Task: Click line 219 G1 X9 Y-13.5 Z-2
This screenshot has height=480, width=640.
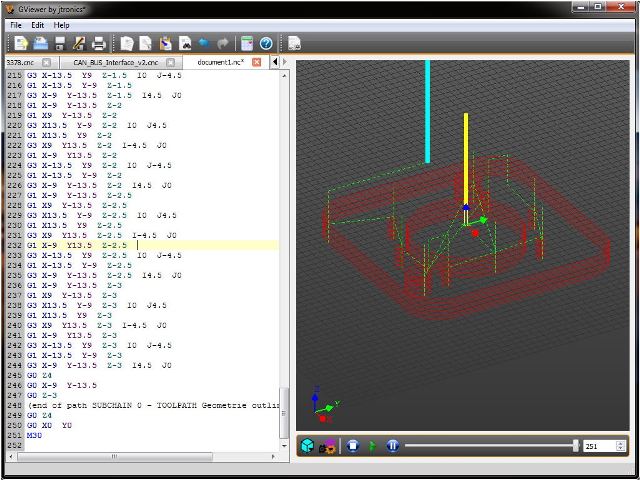Action: pyautogui.click(x=72, y=115)
